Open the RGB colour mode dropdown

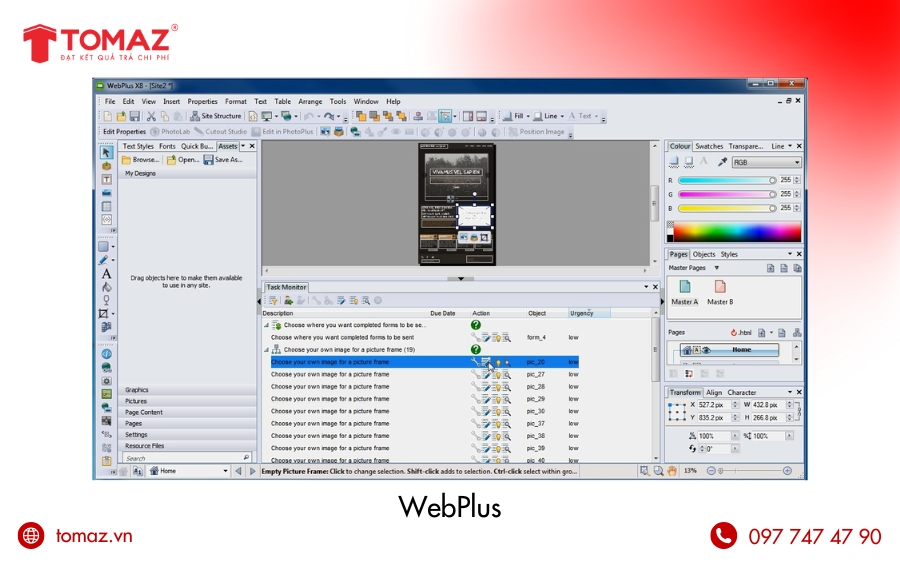coord(797,162)
